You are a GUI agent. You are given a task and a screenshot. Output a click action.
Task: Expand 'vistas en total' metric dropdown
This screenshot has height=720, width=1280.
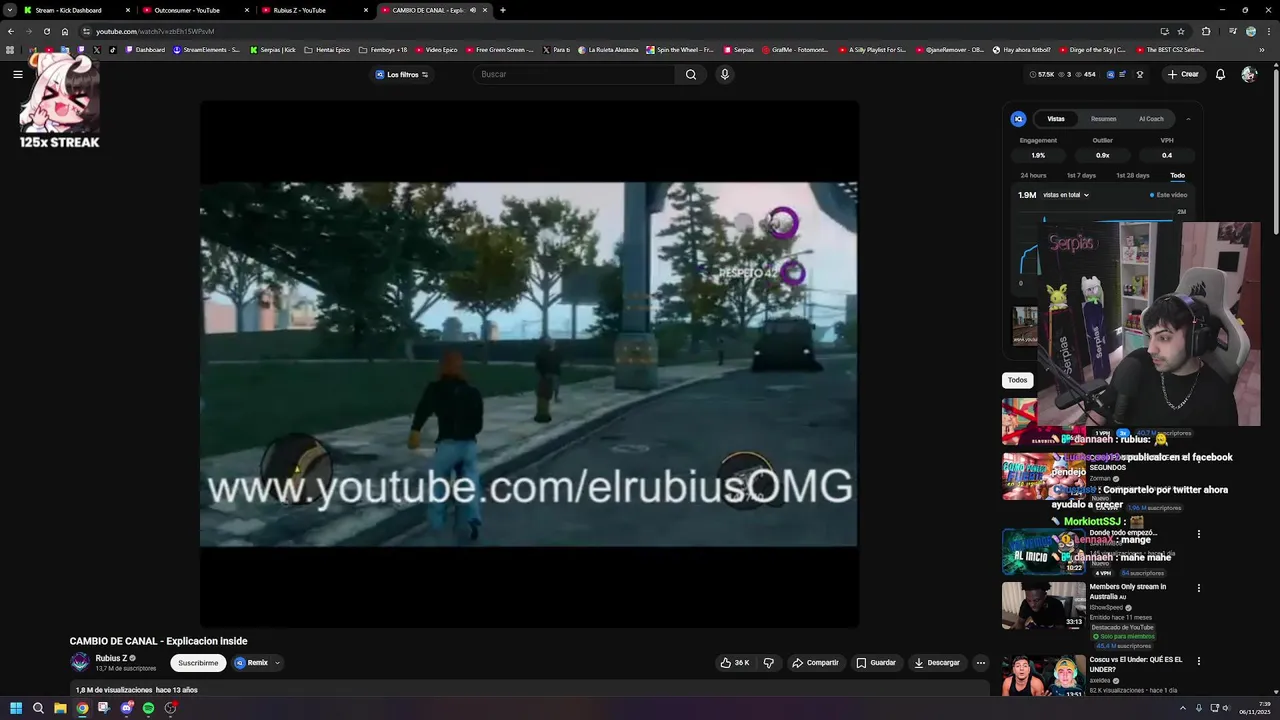point(1066,195)
